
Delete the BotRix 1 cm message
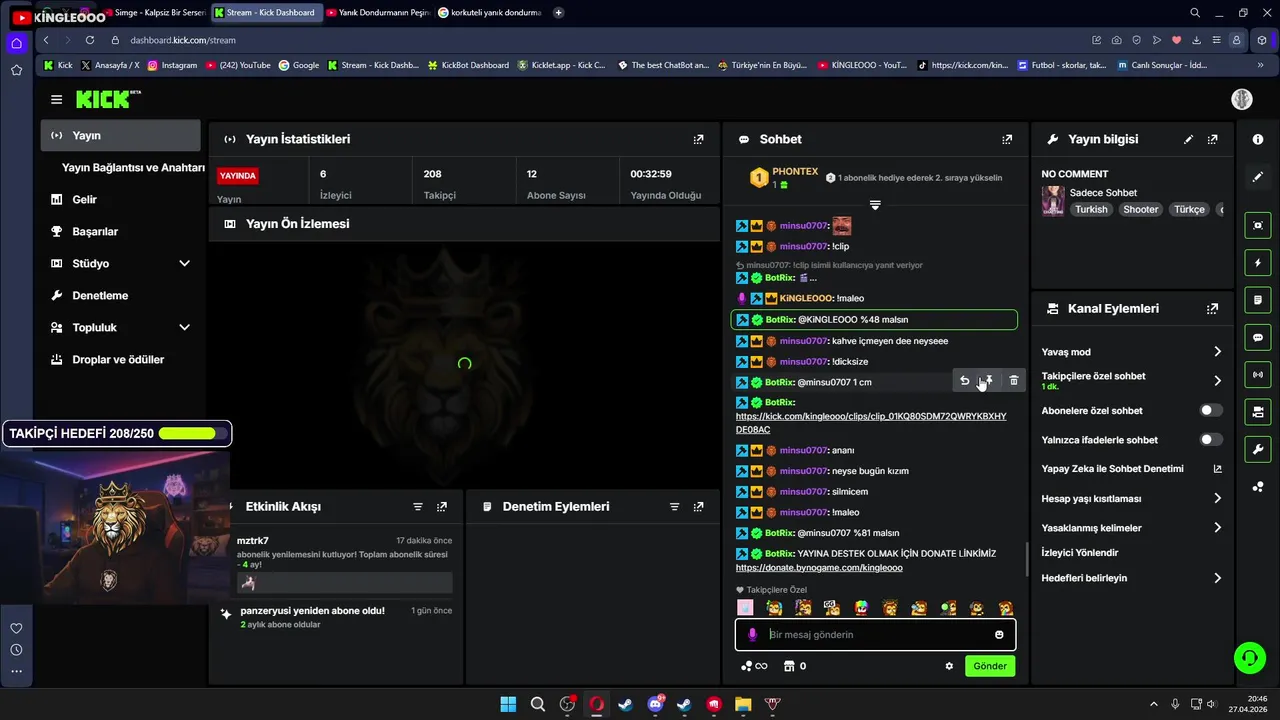tap(1013, 380)
